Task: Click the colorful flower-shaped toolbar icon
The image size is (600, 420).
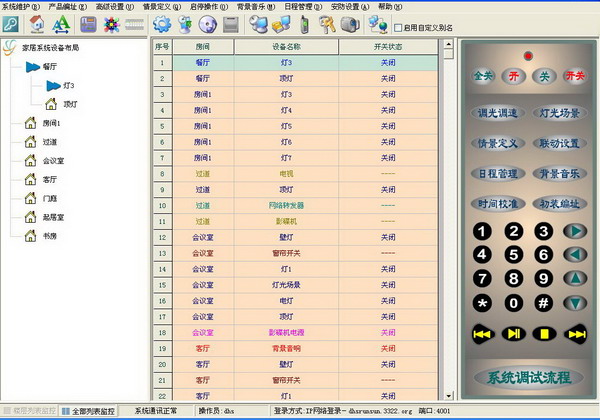Action: click(111, 25)
